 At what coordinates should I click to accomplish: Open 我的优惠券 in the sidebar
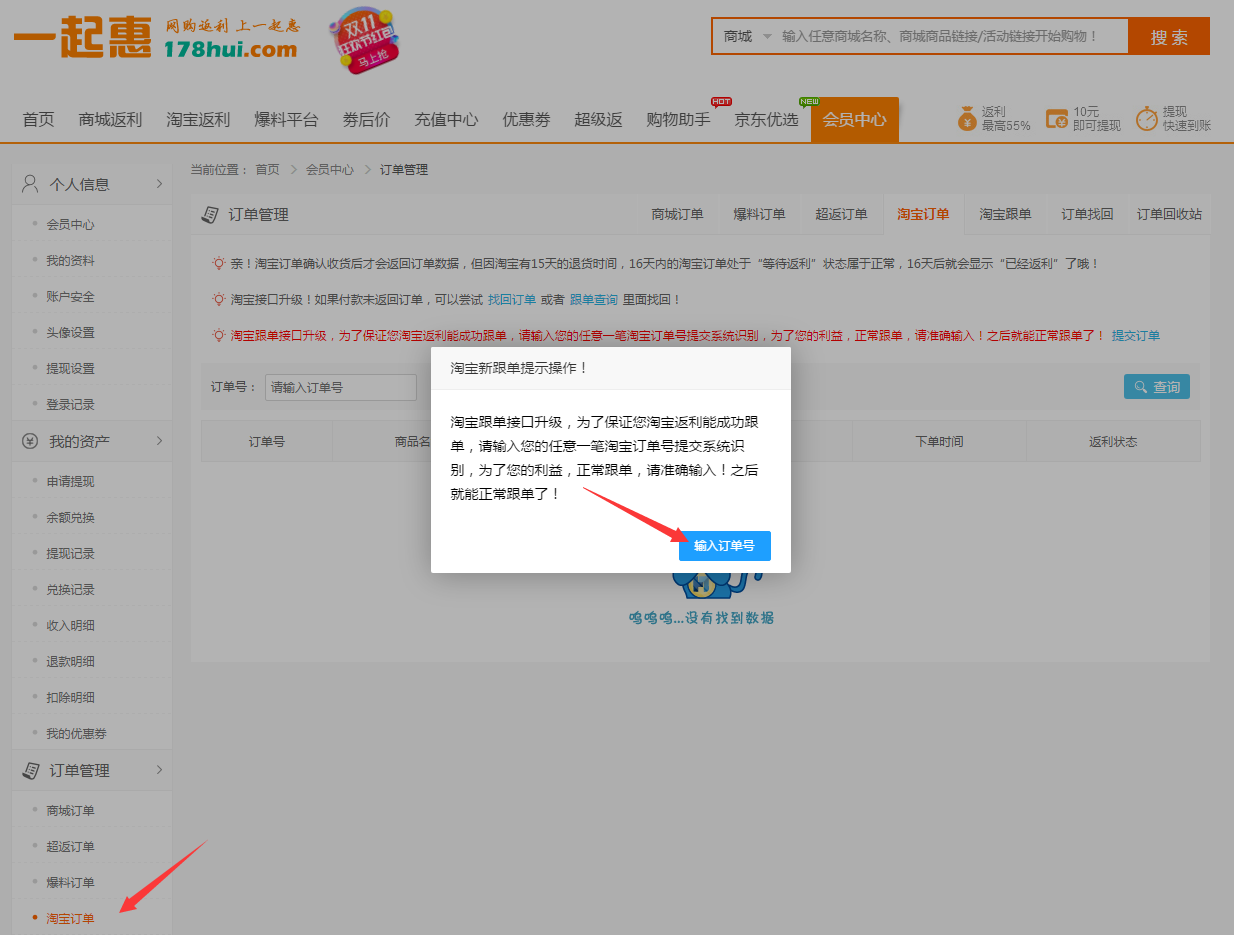coord(76,734)
